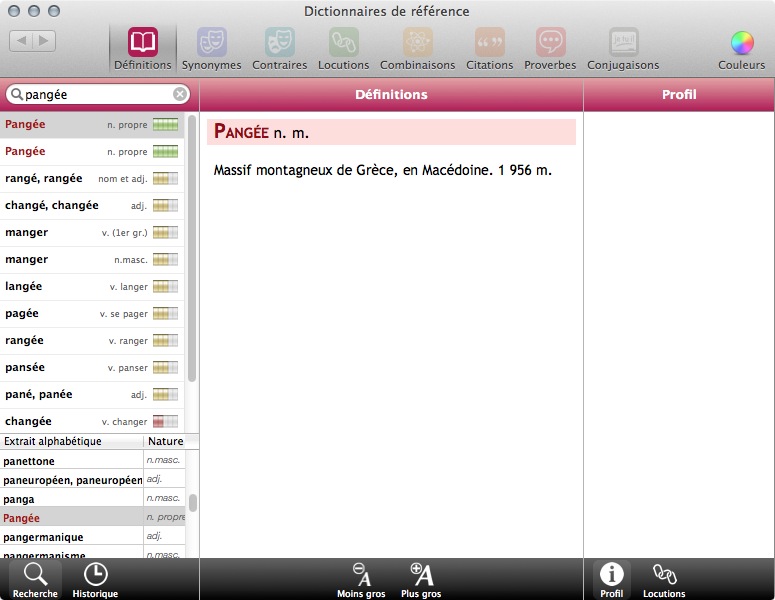Open the Locutions dictionary in toolbar
The width and height of the screenshot is (775, 600).
[343, 48]
